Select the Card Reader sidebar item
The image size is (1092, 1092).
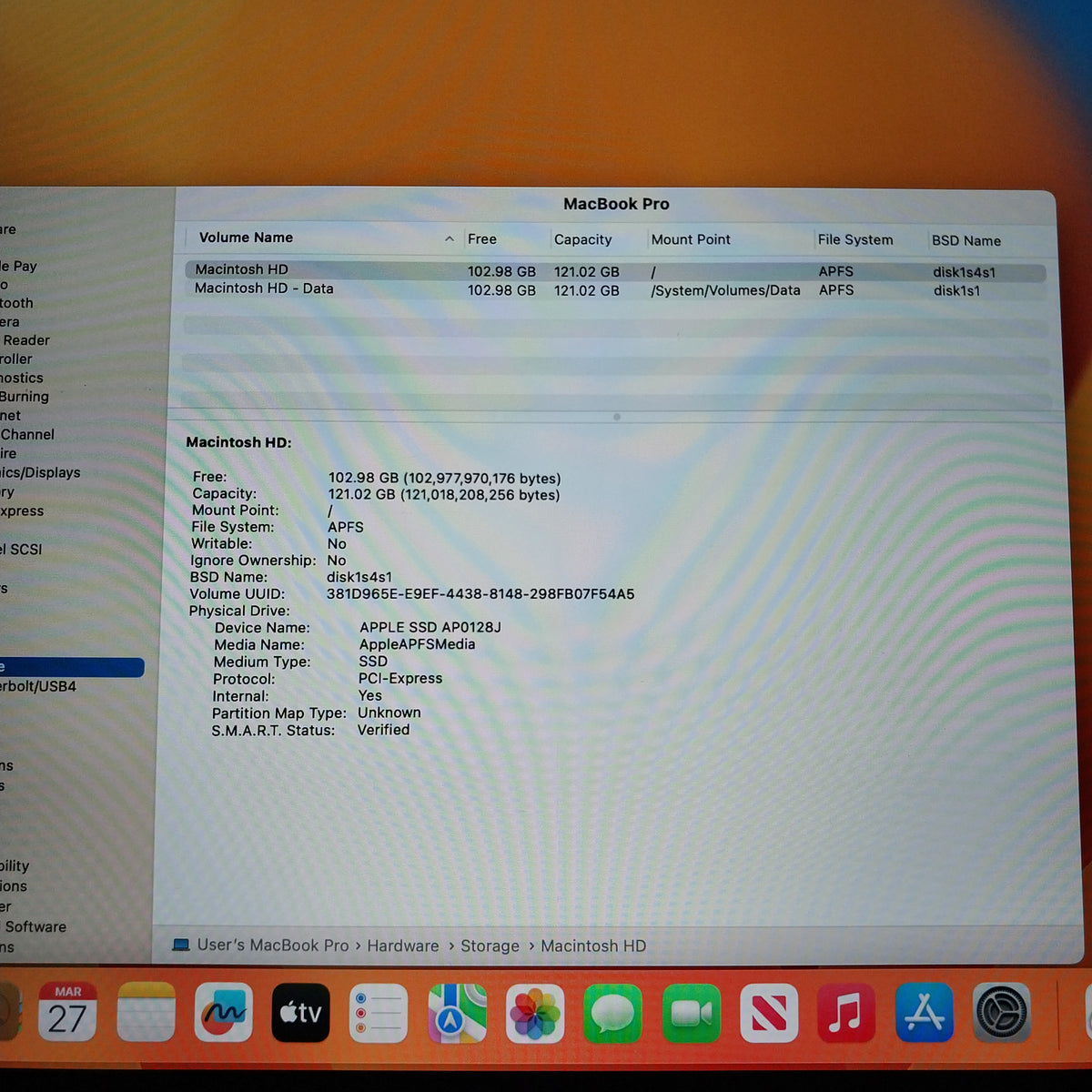click(x=25, y=340)
